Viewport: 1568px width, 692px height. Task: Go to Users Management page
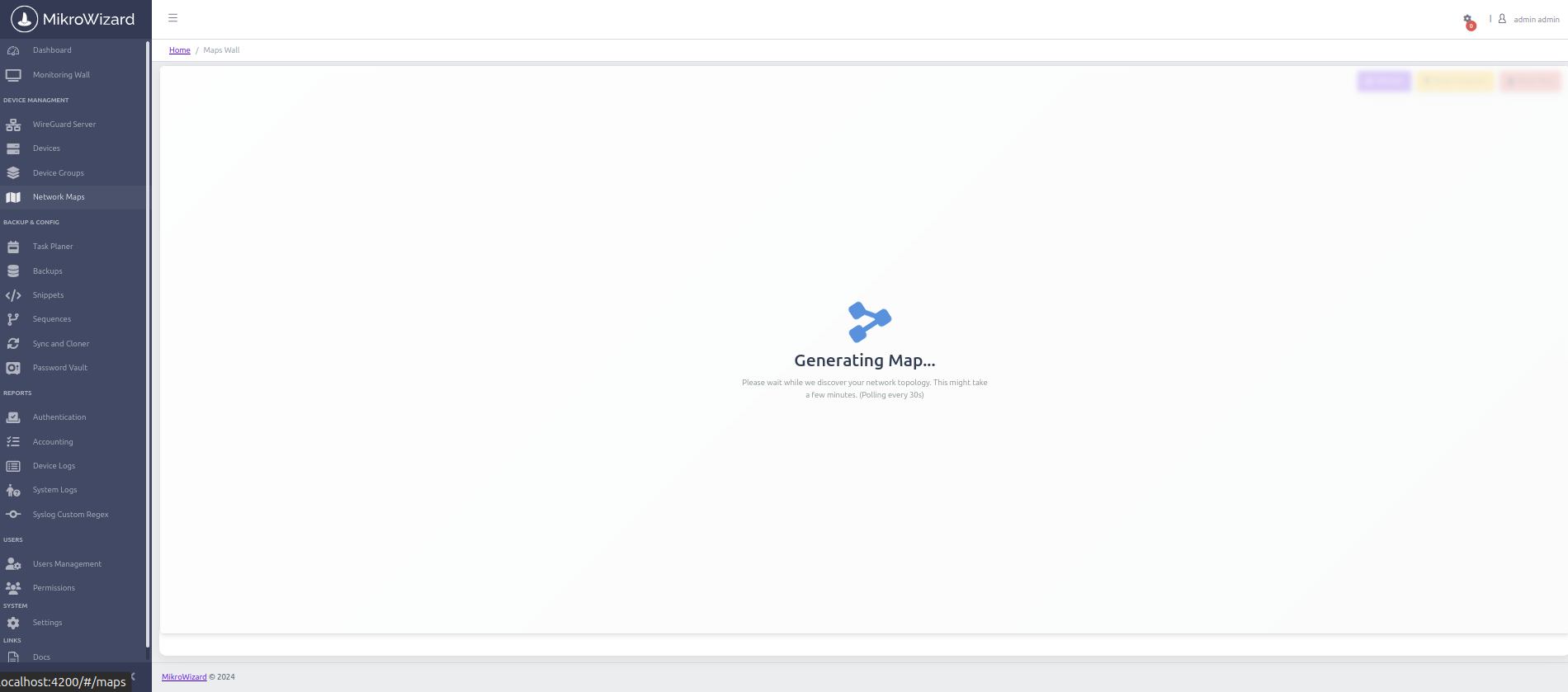(67, 564)
